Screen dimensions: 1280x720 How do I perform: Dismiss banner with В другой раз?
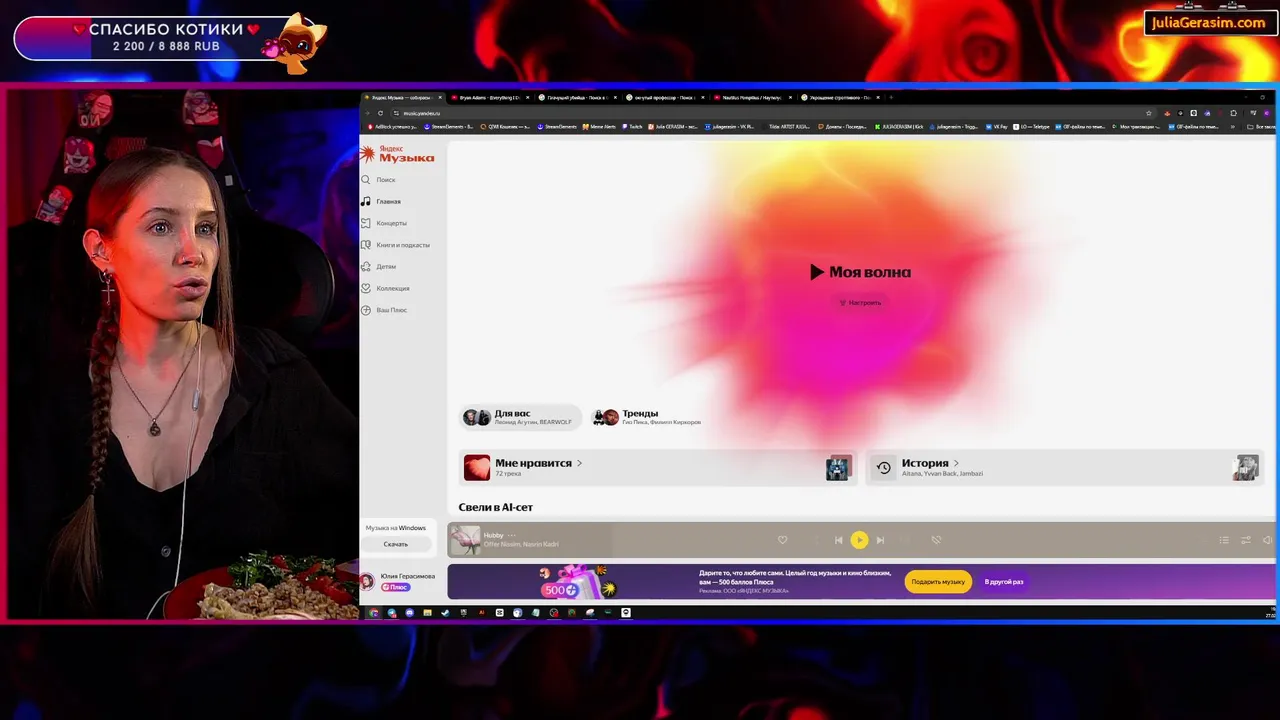(x=1004, y=582)
